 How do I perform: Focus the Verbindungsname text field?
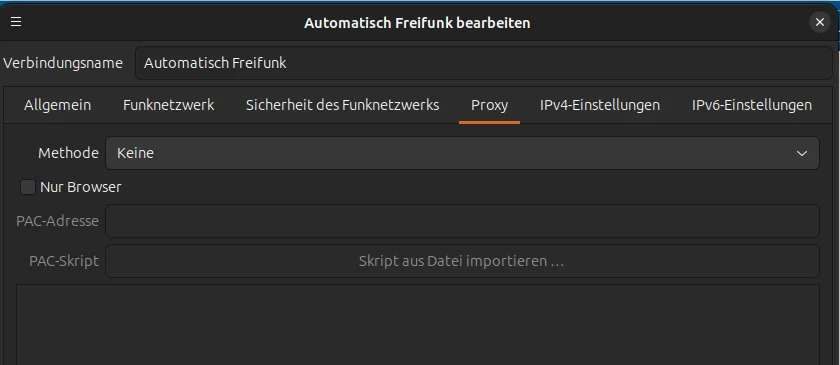[484, 63]
